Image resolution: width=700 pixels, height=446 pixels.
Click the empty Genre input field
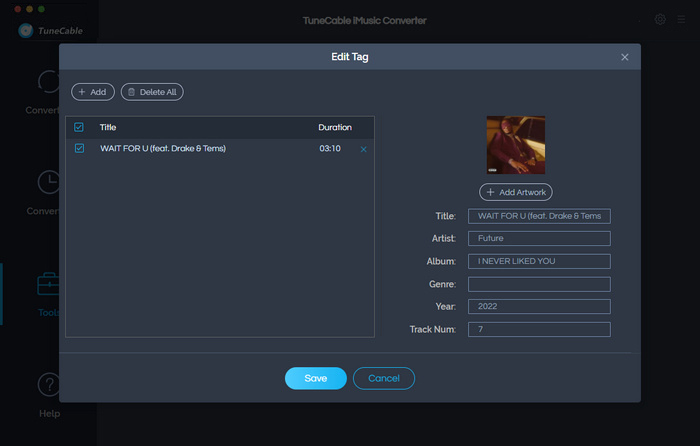point(539,284)
